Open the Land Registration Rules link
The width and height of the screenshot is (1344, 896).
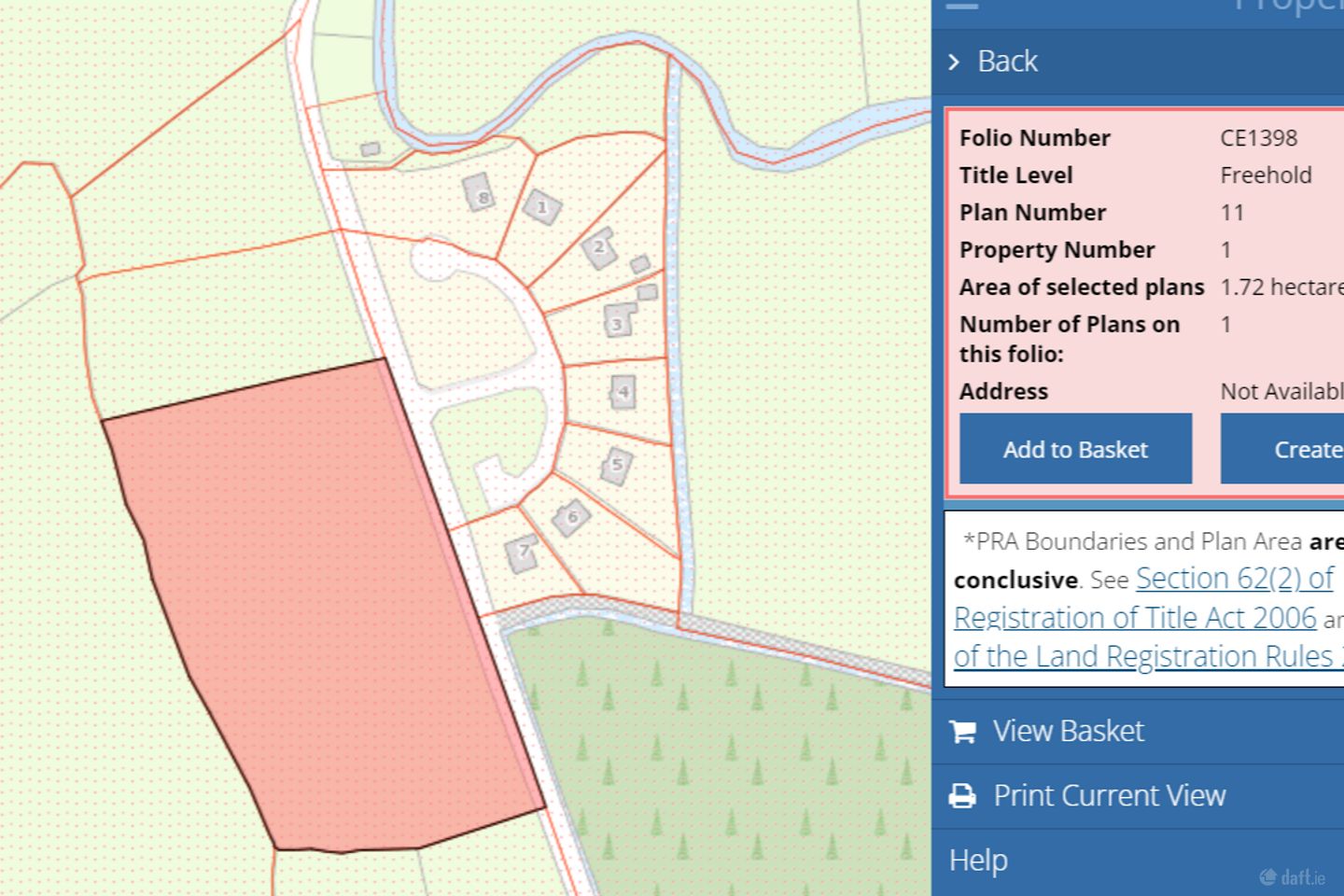pyautogui.click(x=1148, y=657)
